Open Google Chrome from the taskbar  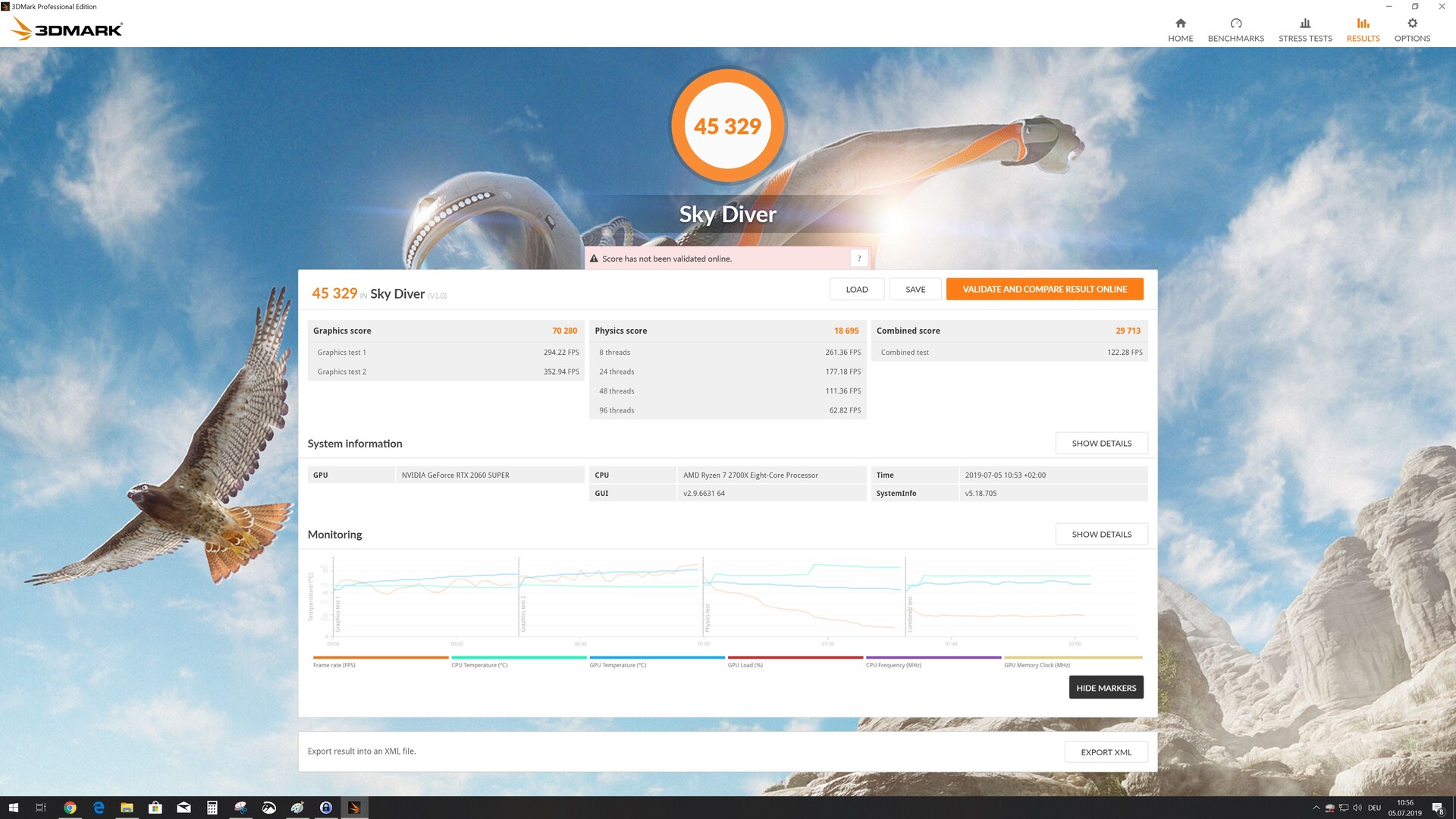(70, 808)
